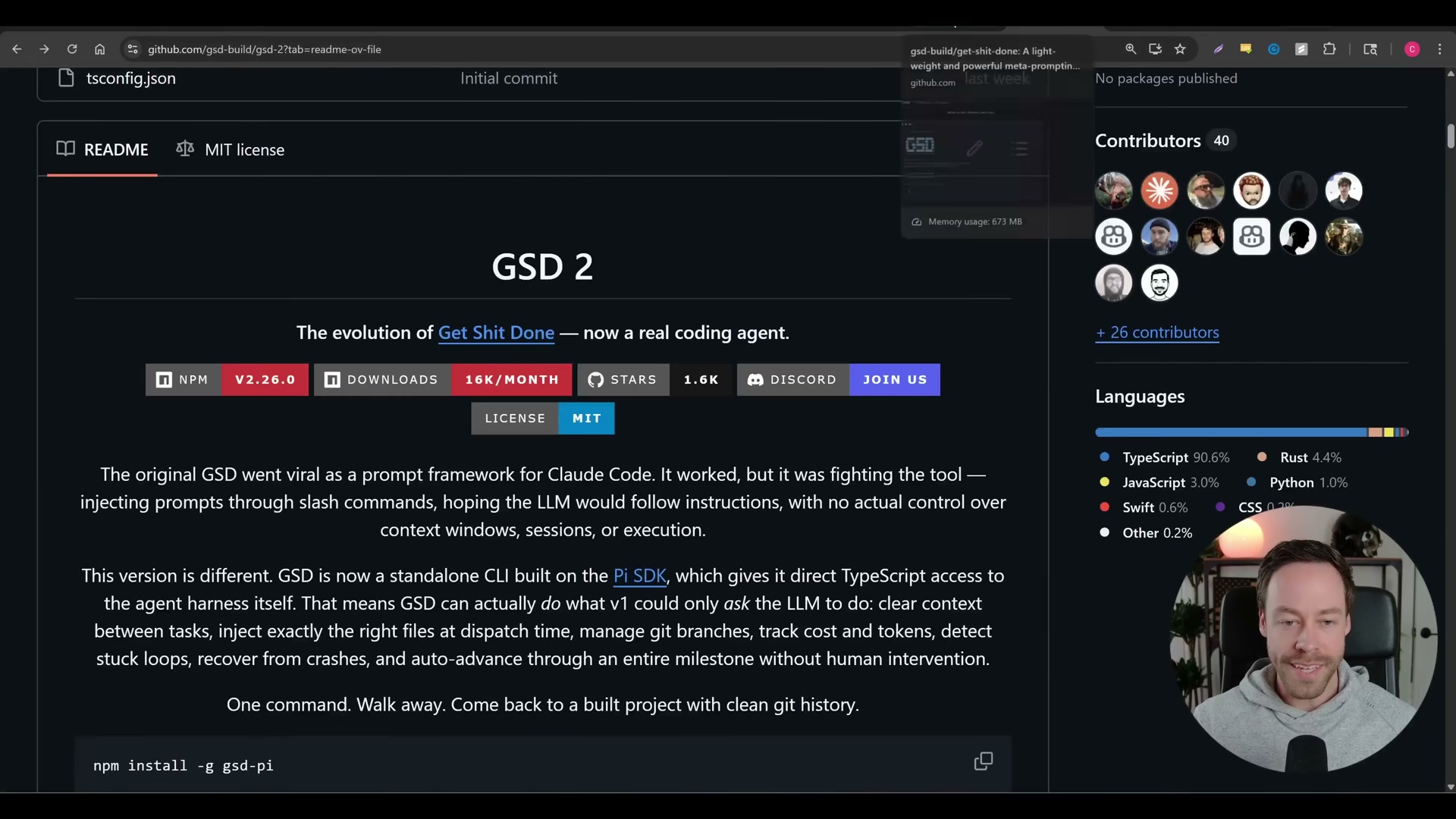1456x819 pixels.
Task: Click the page scrollbar thumb
Action: click(x=1450, y=136)
